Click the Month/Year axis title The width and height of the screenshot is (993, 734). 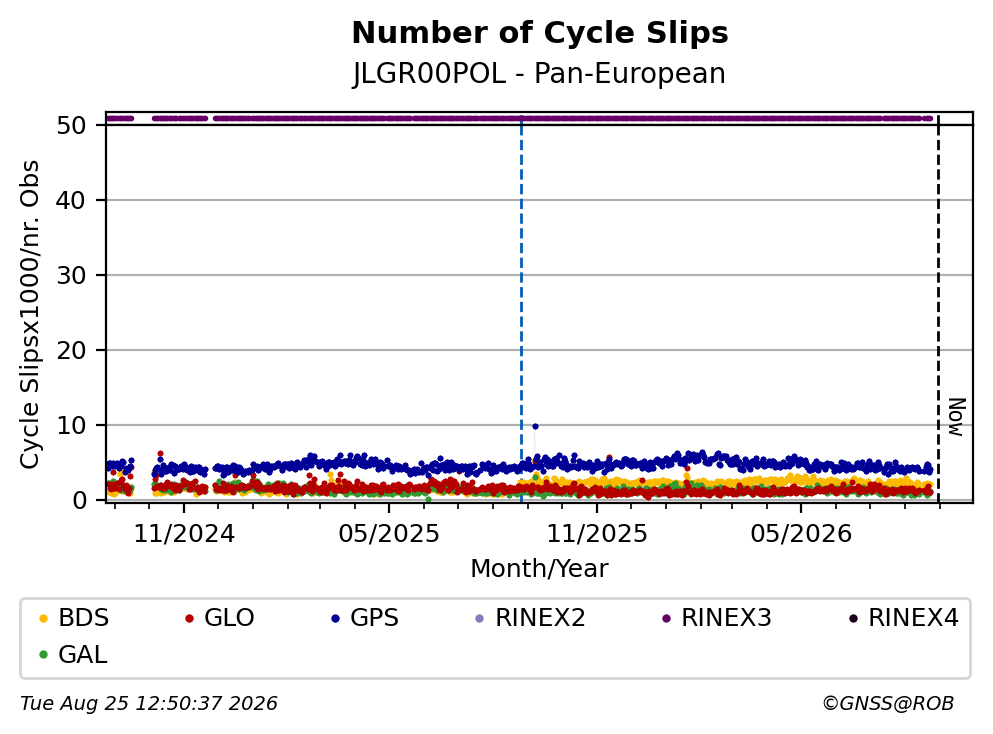coord(539,569)
